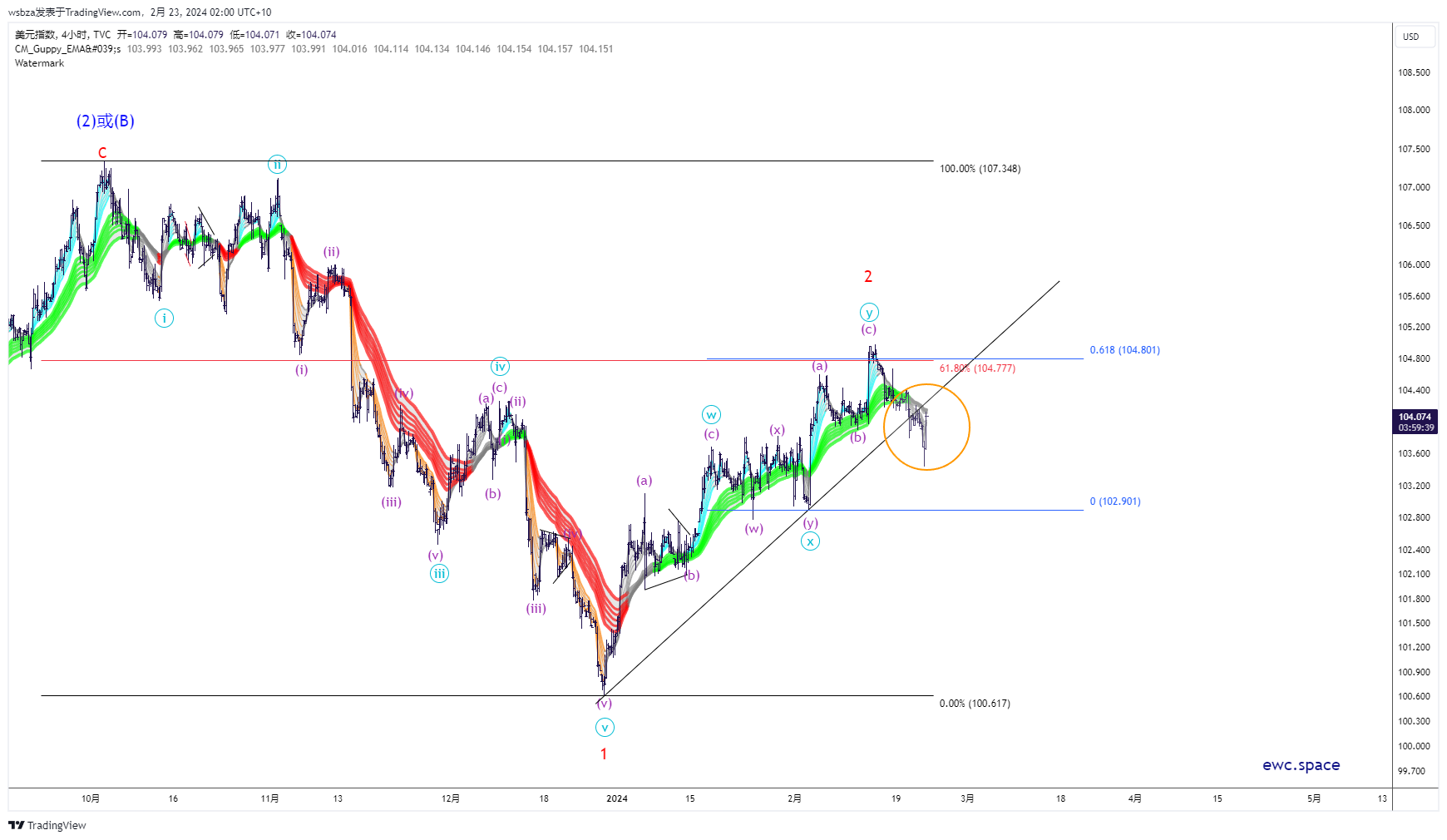Image resolution: width=1447 pixels, height=840 pixels.
Task: Click the 106.000 price axis value
Action: point(1414,264)
